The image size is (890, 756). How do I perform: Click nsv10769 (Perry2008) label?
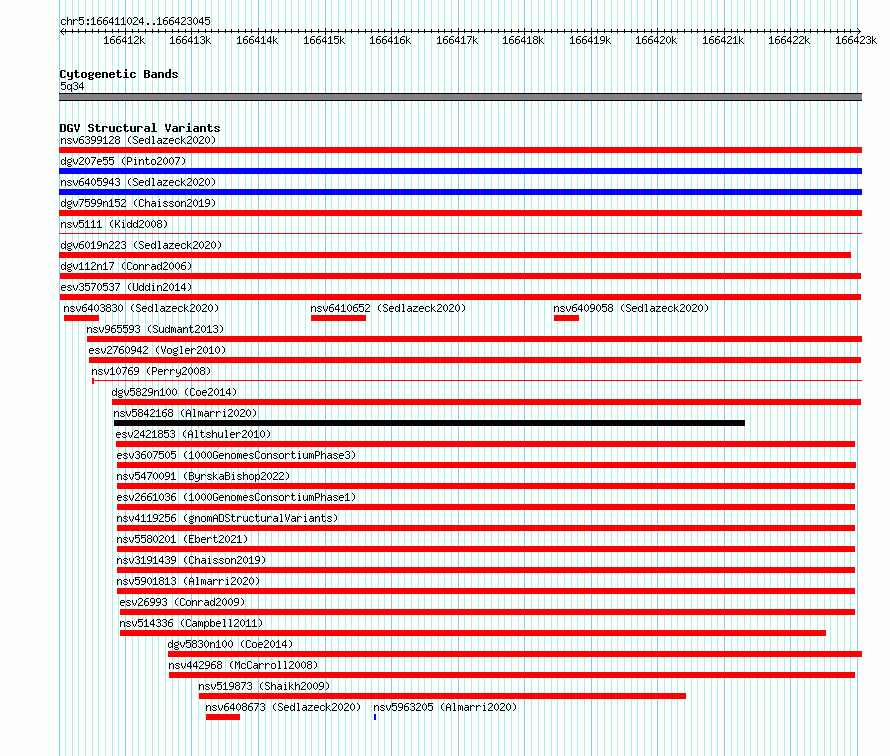tap(151, 371)
